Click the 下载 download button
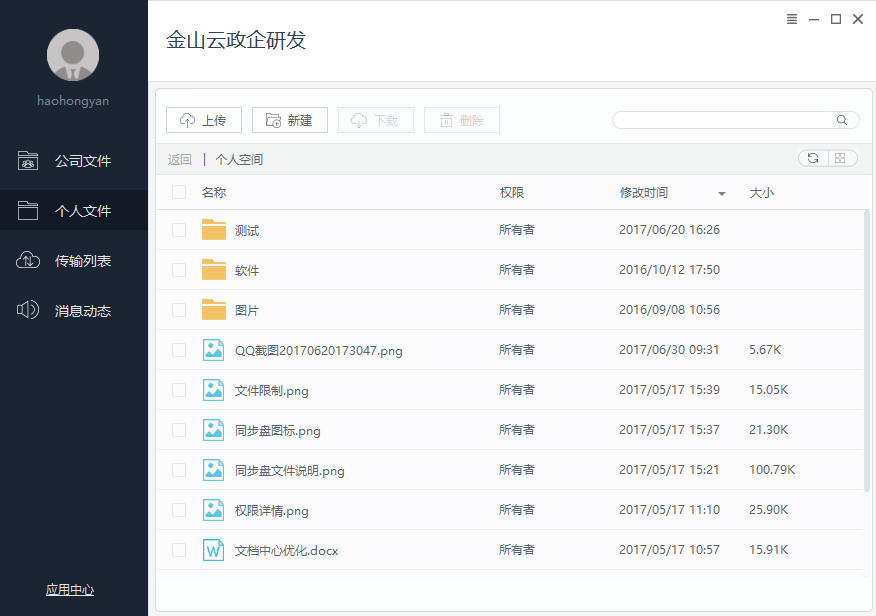Viewport: 876px width, 616px height. click(376, 120)
